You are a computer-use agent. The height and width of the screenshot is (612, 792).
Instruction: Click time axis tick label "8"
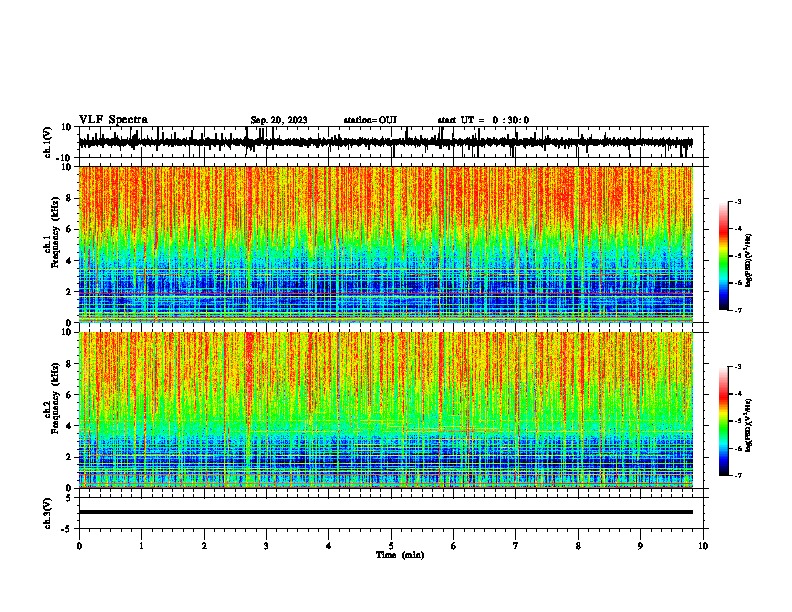(x=578, y=546)
